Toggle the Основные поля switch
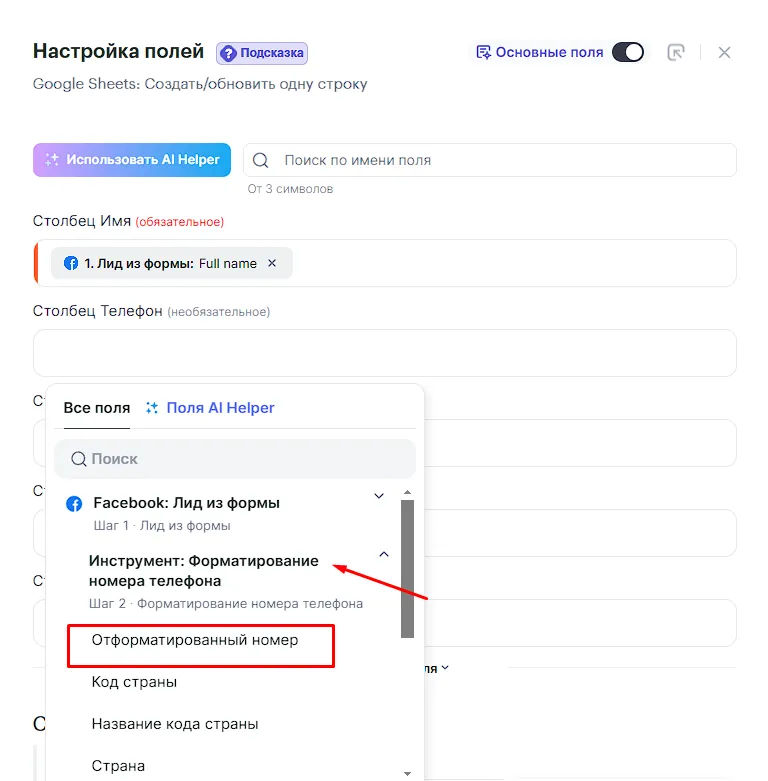The image size is (768, 781). click(628, 52)
